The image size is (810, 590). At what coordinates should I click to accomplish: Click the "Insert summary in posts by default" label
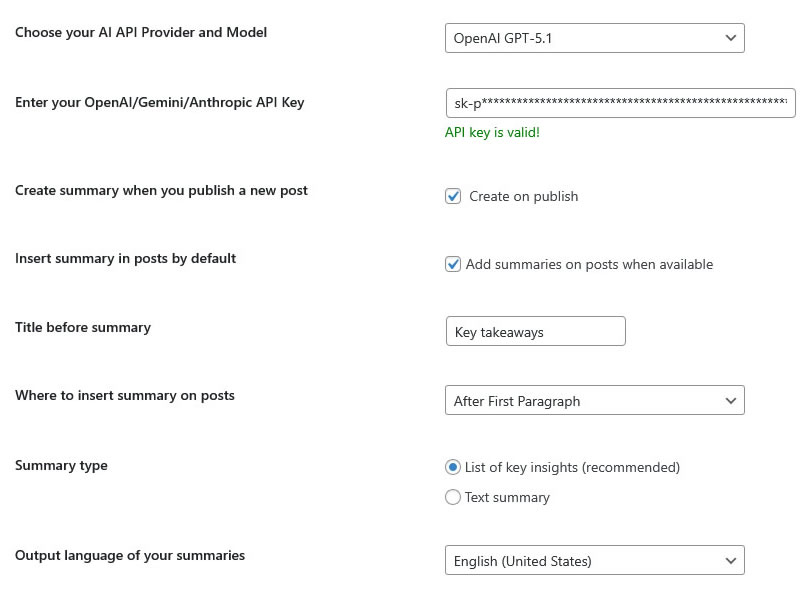tap(125, 258)
